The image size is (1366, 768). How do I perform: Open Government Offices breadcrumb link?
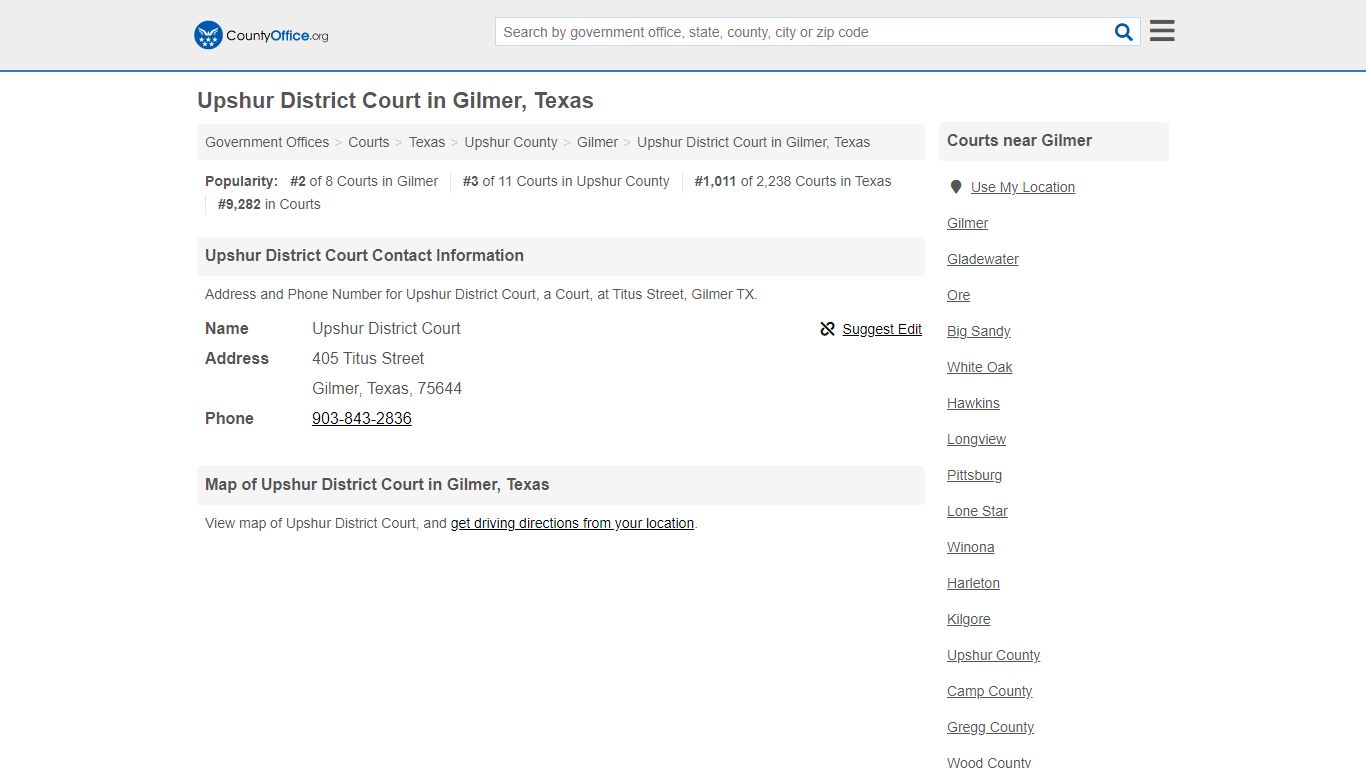pyautogui.click(x=267, y=142)
